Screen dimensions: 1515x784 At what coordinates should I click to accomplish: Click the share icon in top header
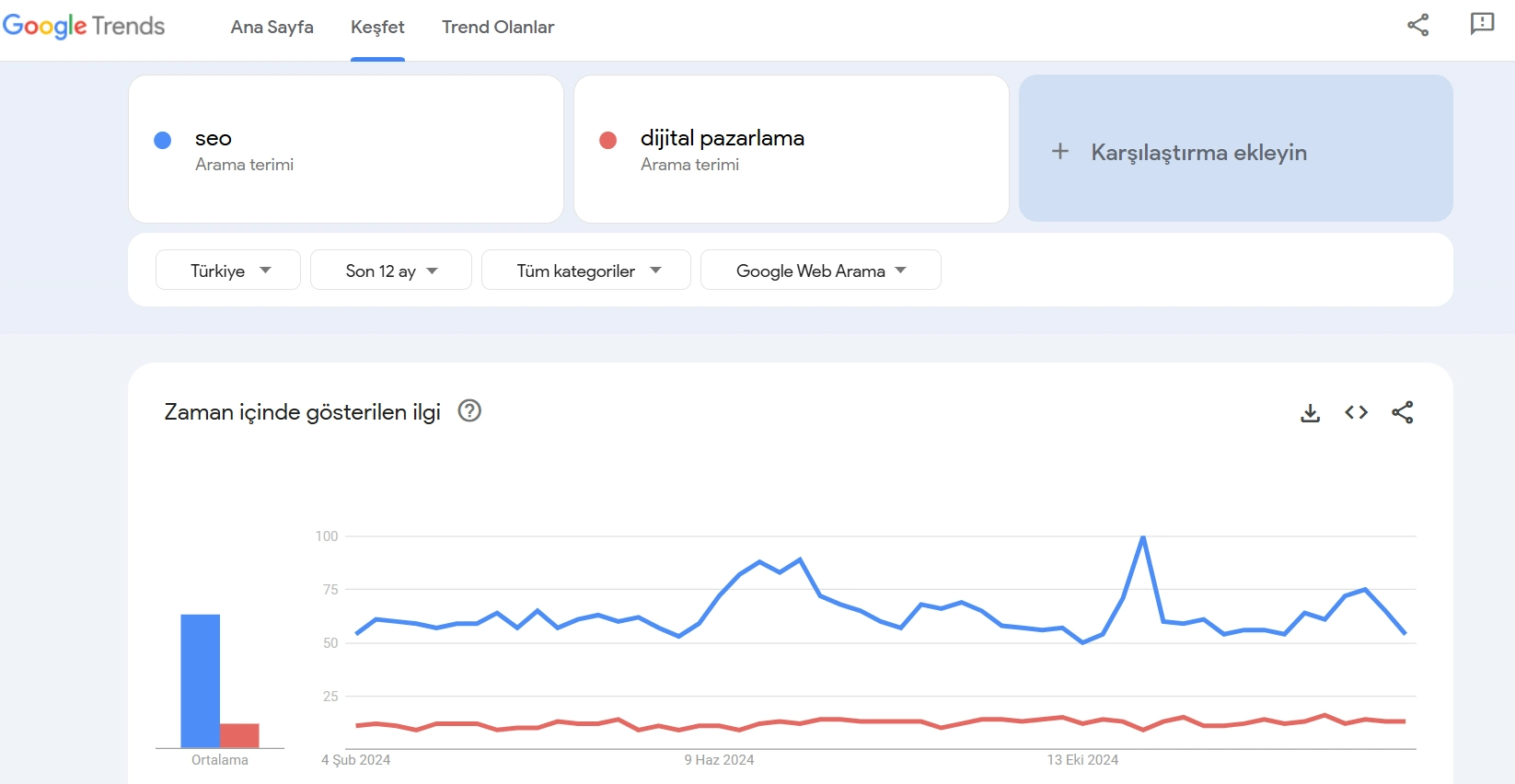pos(1418,25)
